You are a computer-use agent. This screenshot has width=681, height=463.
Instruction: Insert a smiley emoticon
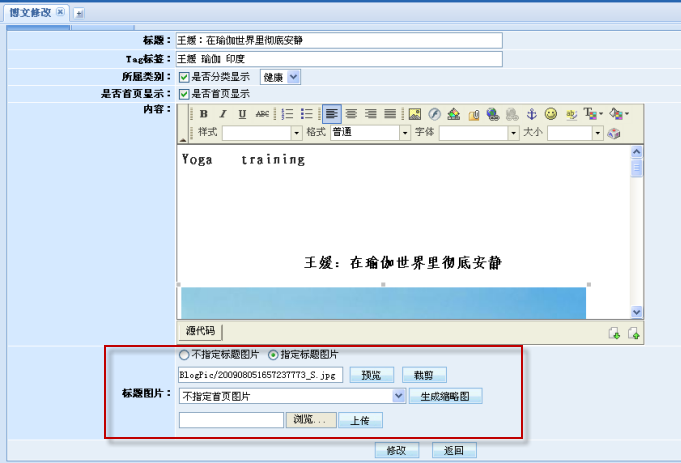click(x=551, y=114)
